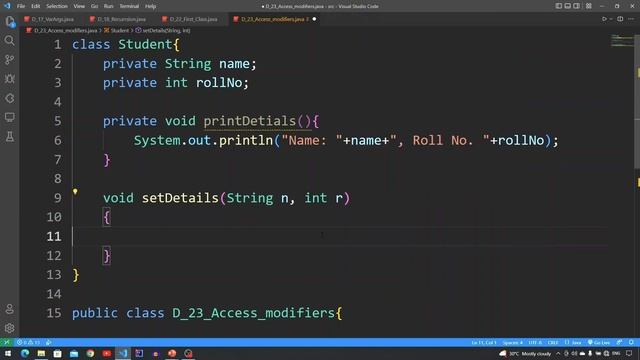Show hidden system tray icons
640x360 pixels.
558,353
